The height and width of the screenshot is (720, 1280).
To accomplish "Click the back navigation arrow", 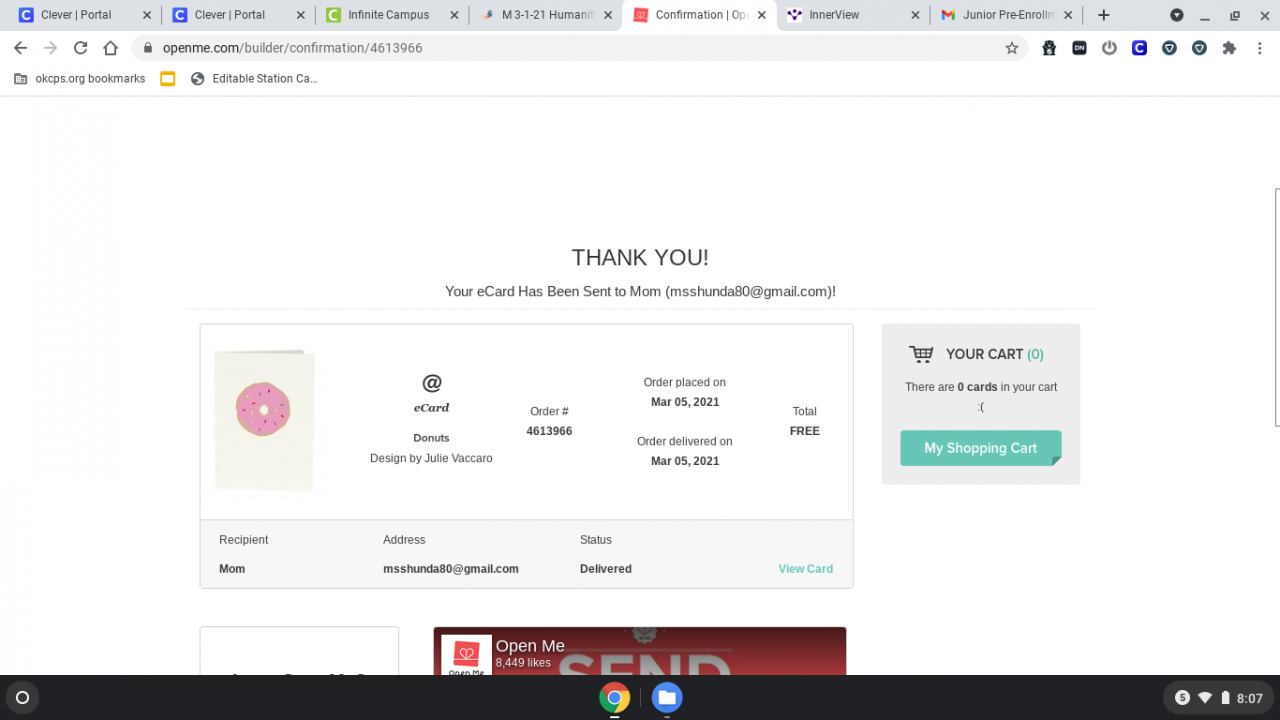I will tap(20, 48).
